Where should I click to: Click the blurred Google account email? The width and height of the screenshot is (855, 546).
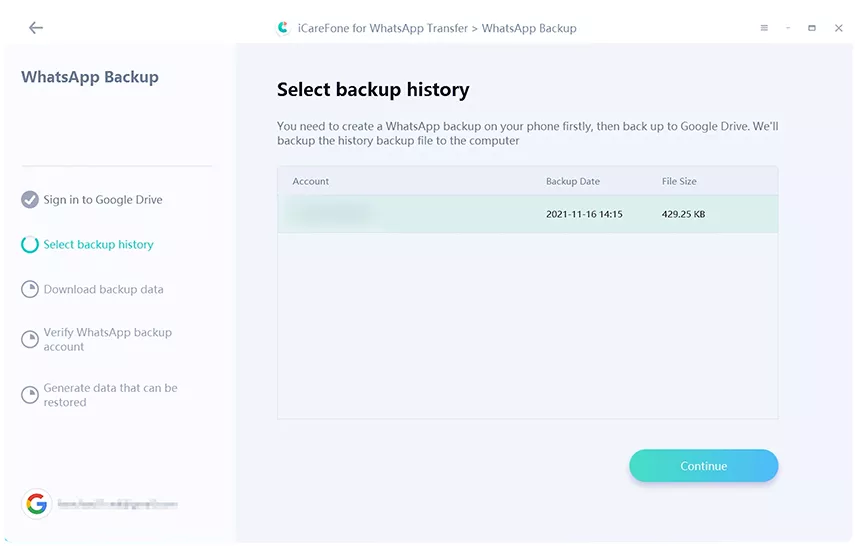tap(116, 505)
